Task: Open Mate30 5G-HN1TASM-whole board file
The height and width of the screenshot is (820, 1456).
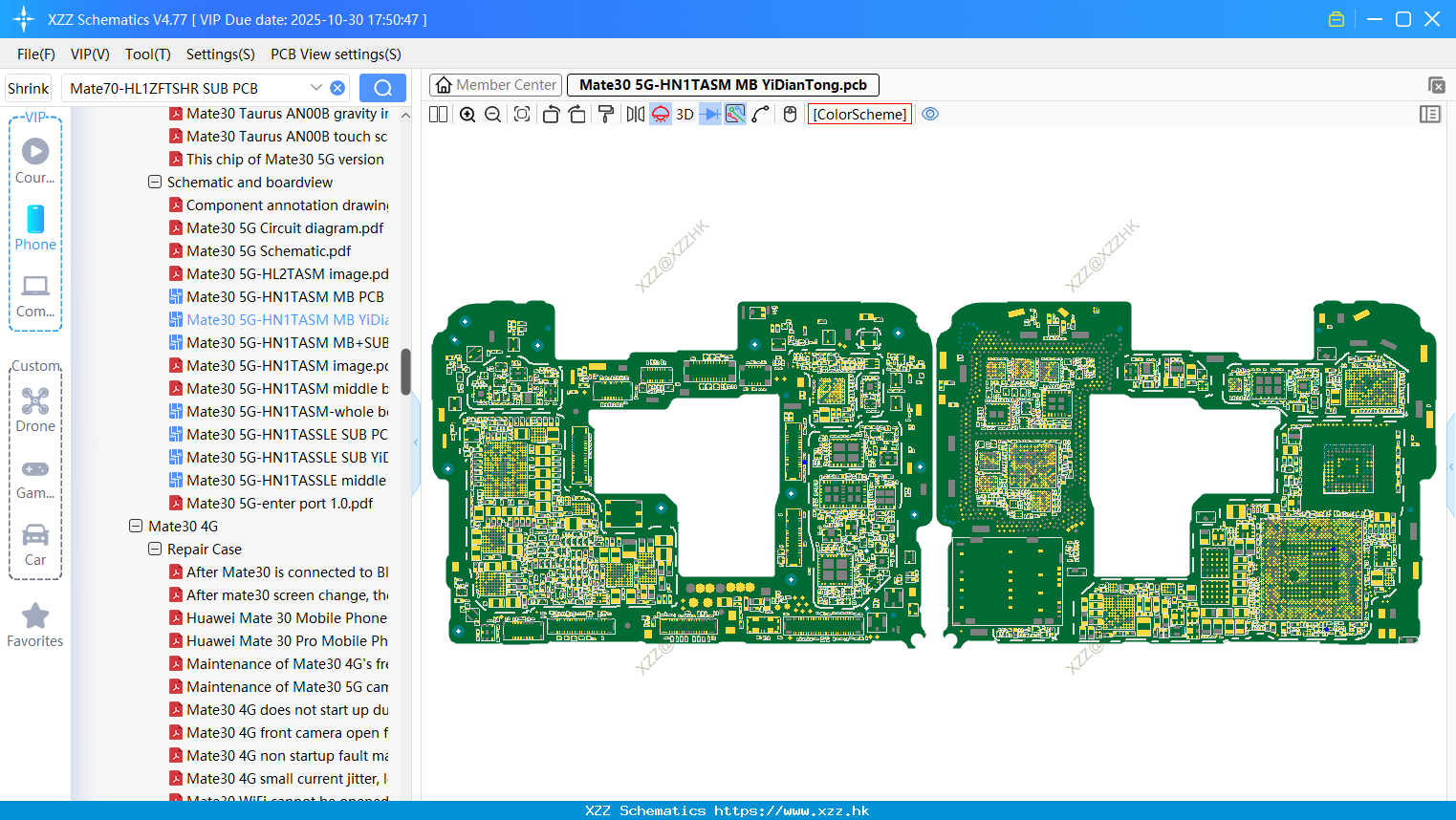Action: pos(287,411)
